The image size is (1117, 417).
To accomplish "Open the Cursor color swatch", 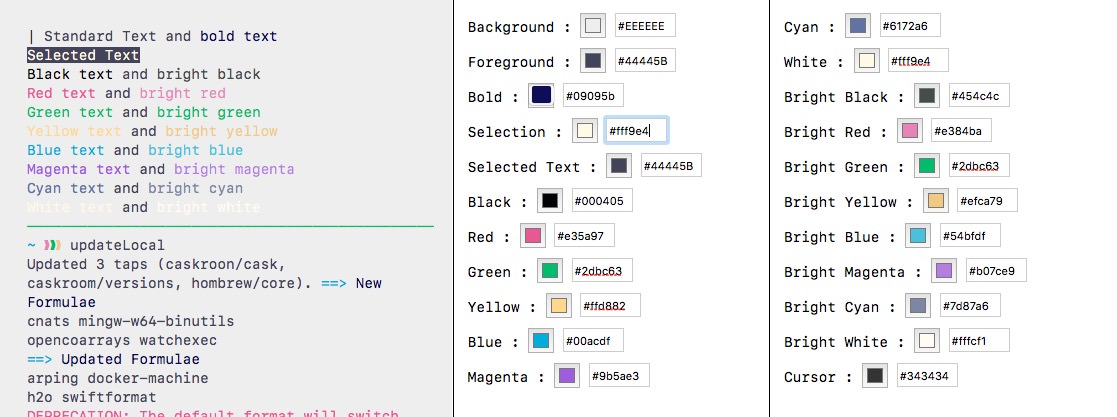I will point(874,376).
